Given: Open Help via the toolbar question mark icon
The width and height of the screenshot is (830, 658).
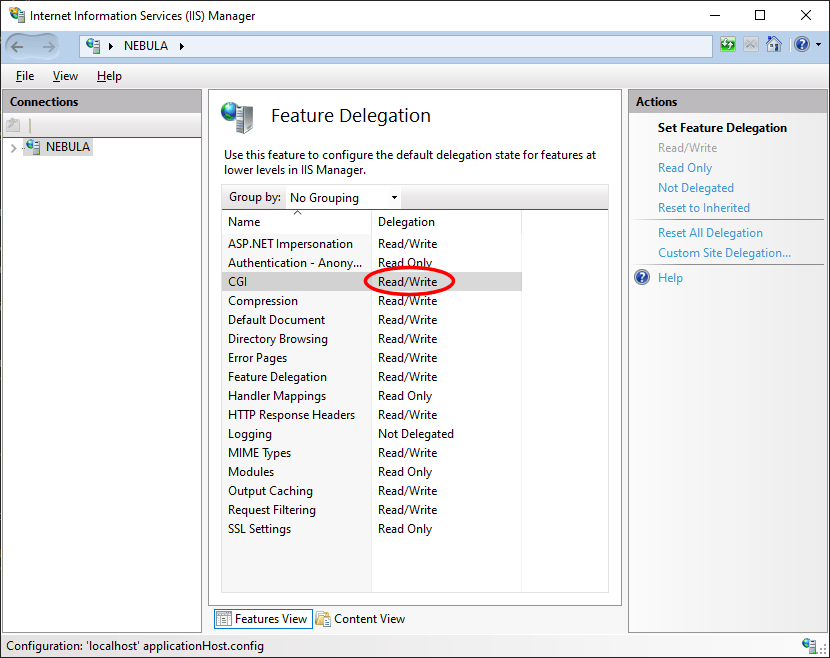Looking at the screenshot, I should pos(801,44).
